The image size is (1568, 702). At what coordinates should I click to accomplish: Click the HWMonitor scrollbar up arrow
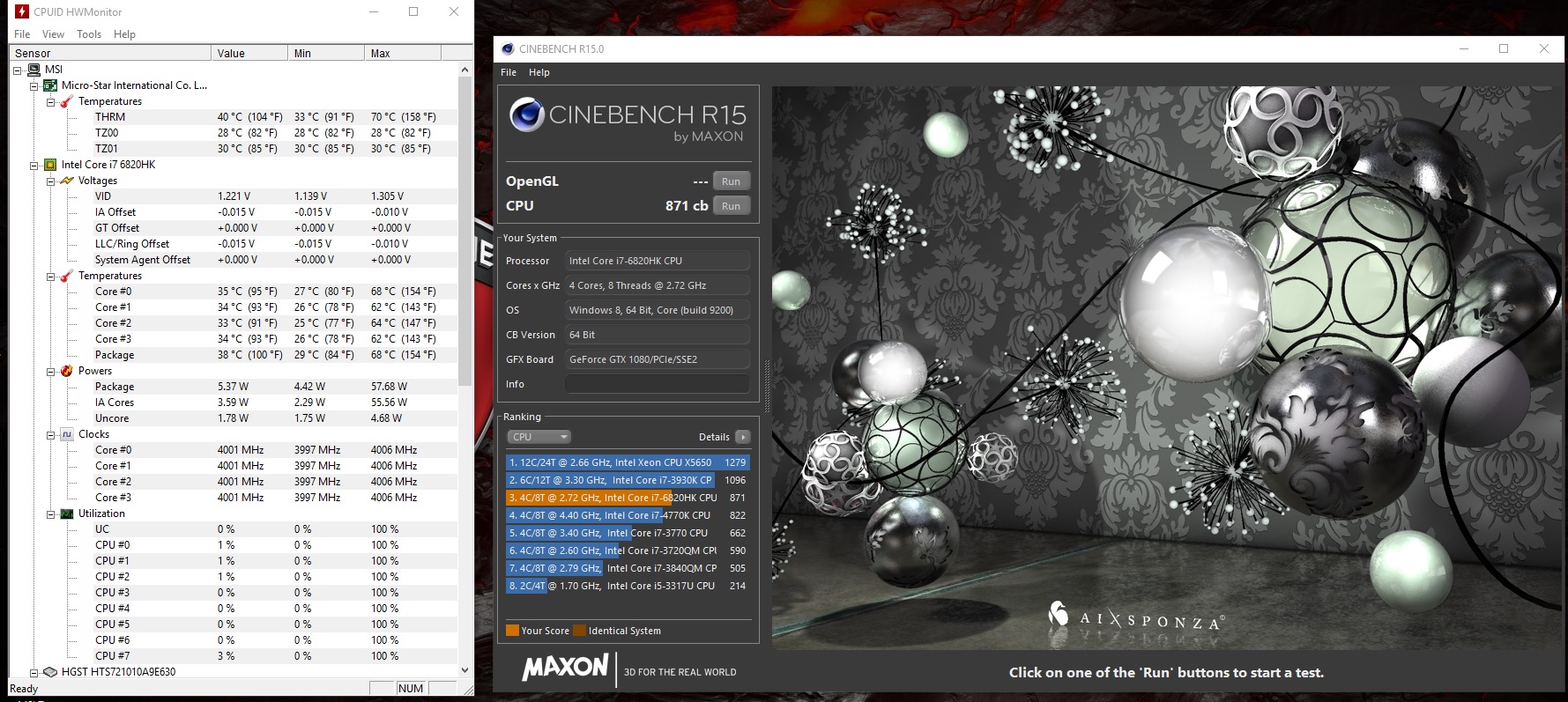[x=464, y=70]
